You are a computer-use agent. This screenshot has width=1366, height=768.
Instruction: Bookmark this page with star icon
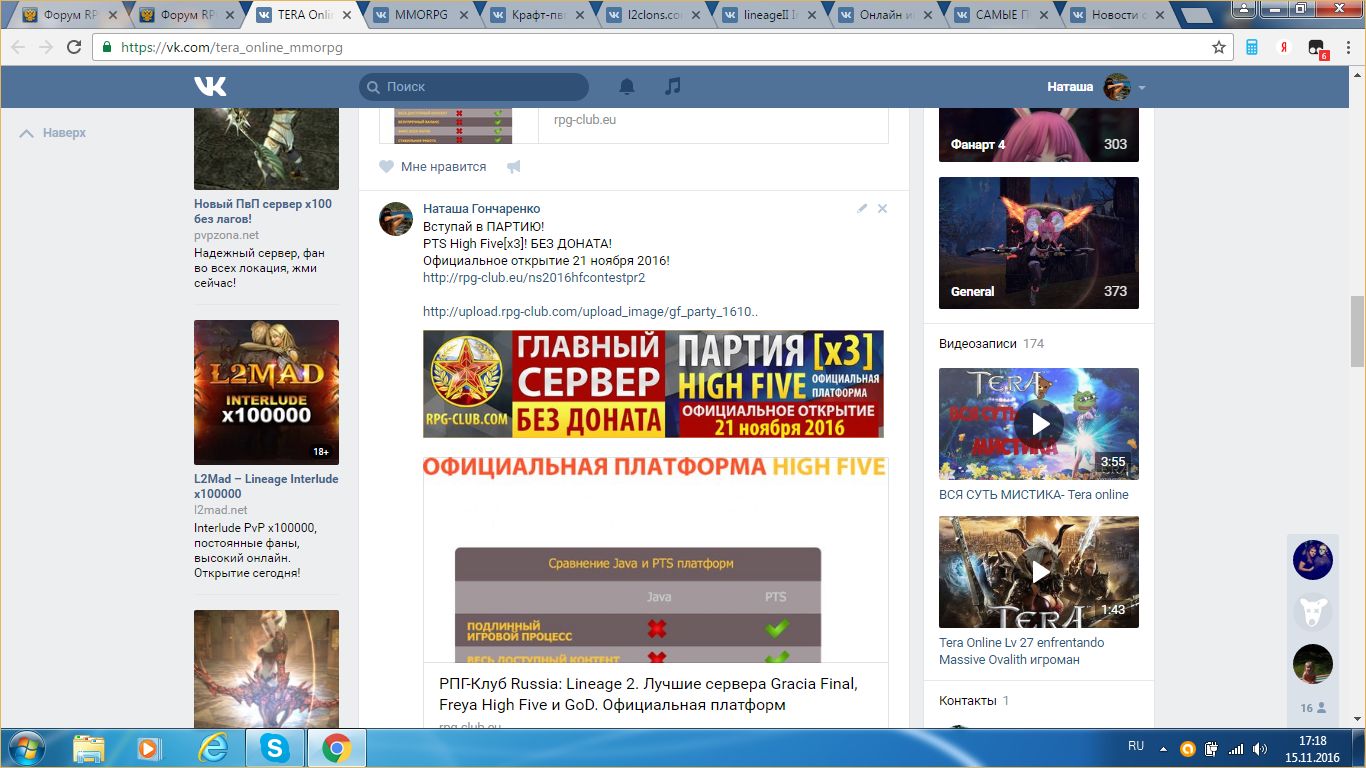coord(1219,47)
